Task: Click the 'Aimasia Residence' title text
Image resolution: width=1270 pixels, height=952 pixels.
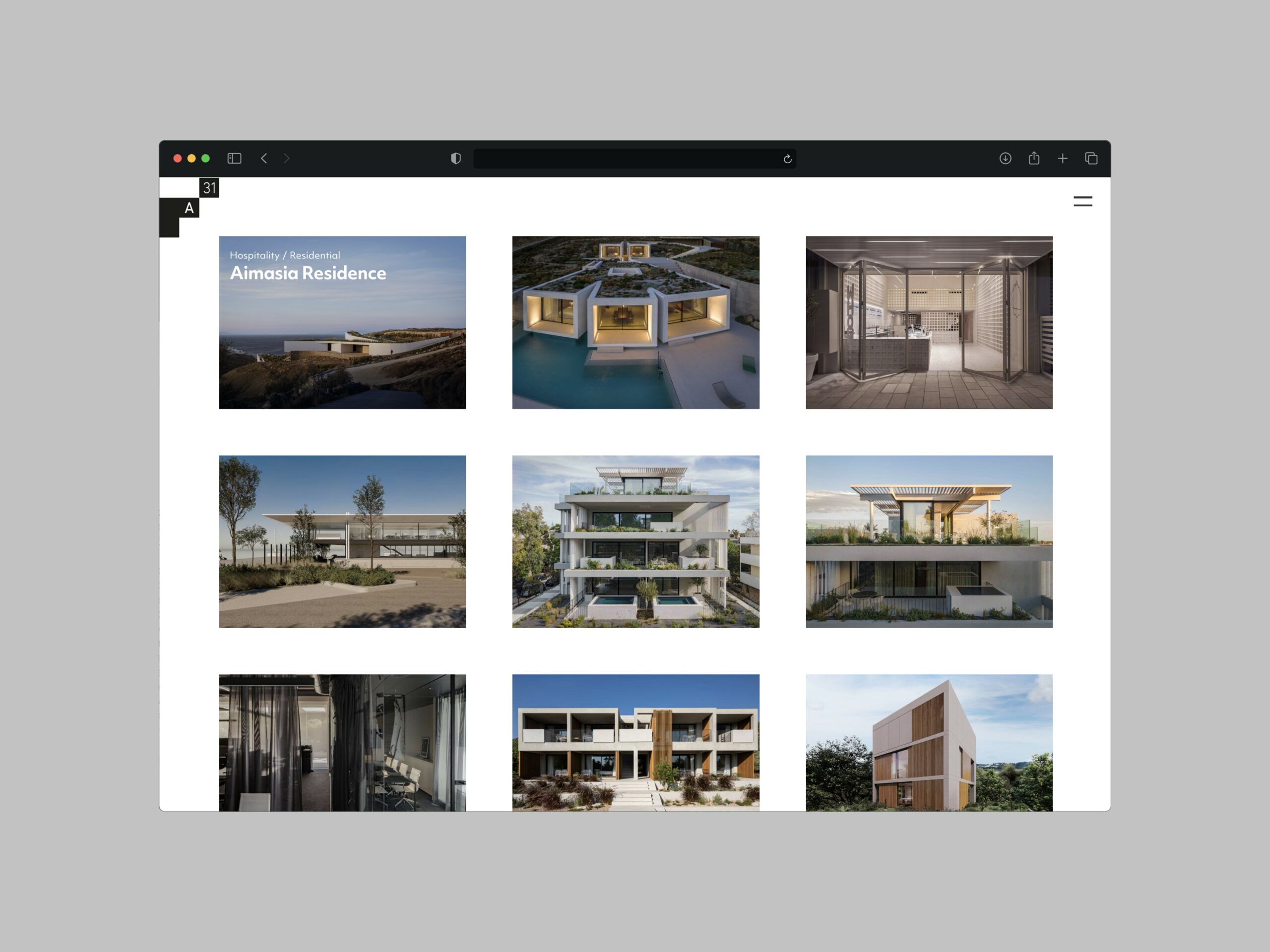Action: pyautogui.click(x=308, y=273)
